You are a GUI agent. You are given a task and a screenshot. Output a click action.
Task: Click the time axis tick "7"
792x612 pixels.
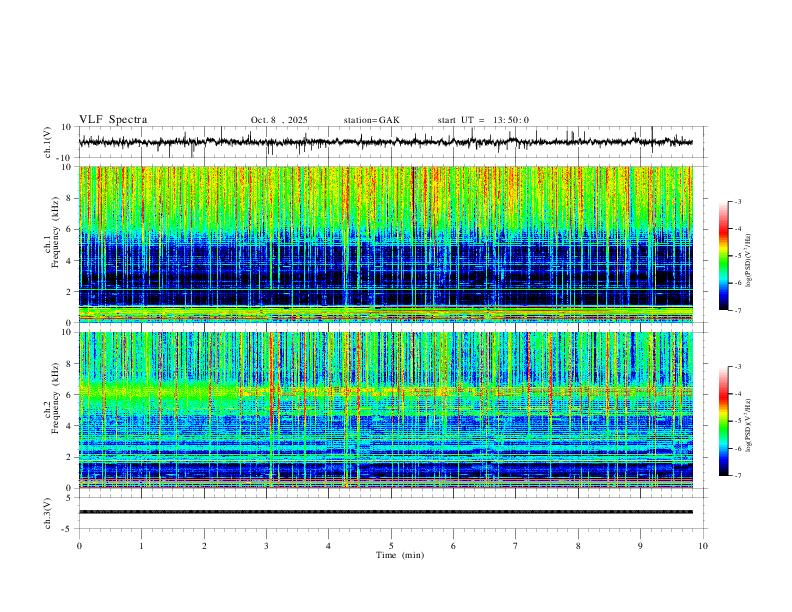pyautogui.click(x=516, y=546)
